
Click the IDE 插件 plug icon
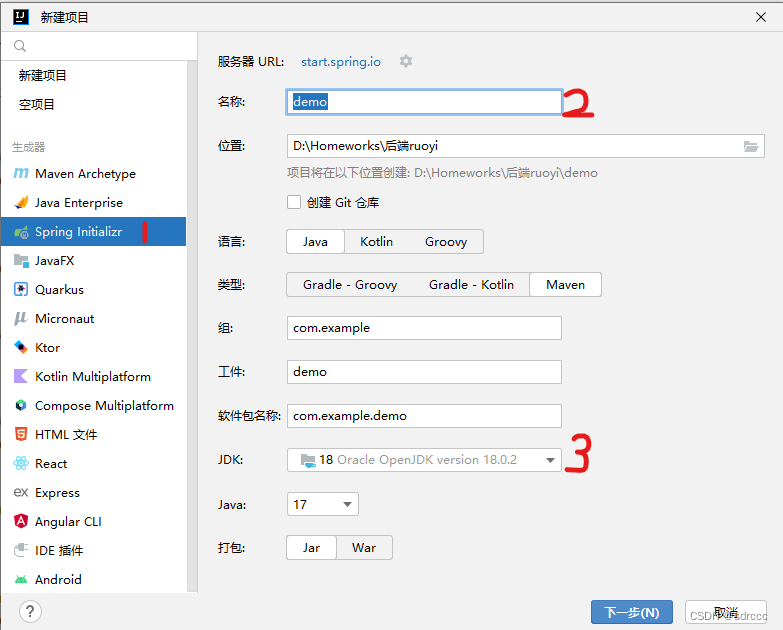pyautogui.click(x=21, y=550)
